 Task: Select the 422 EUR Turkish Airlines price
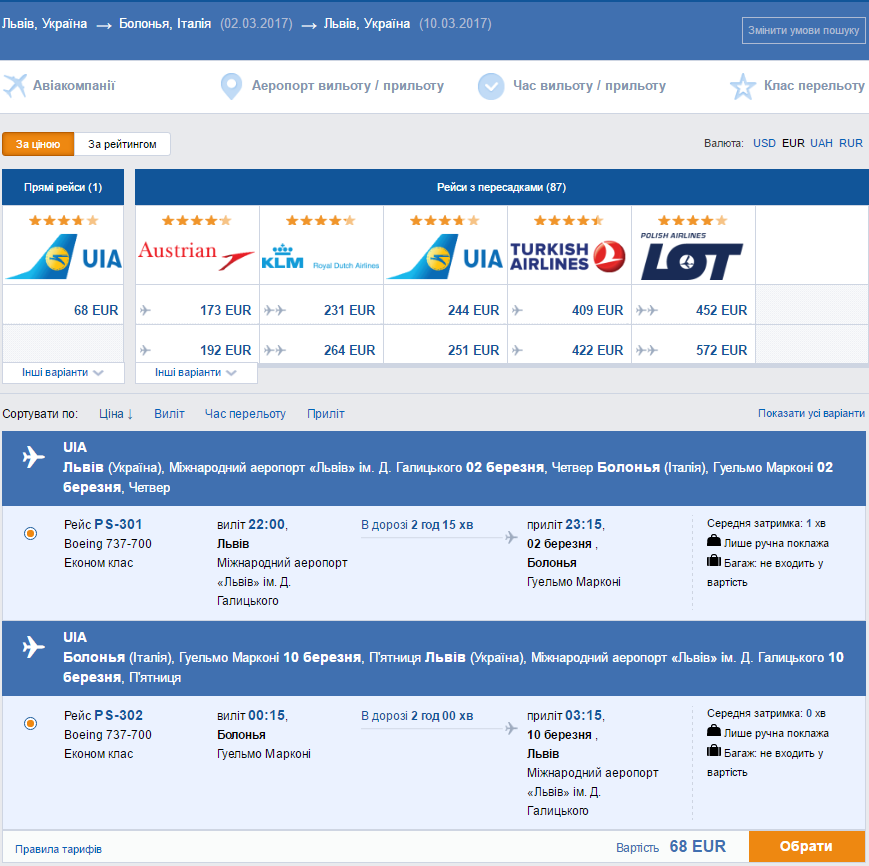click(x=597, y=350)
